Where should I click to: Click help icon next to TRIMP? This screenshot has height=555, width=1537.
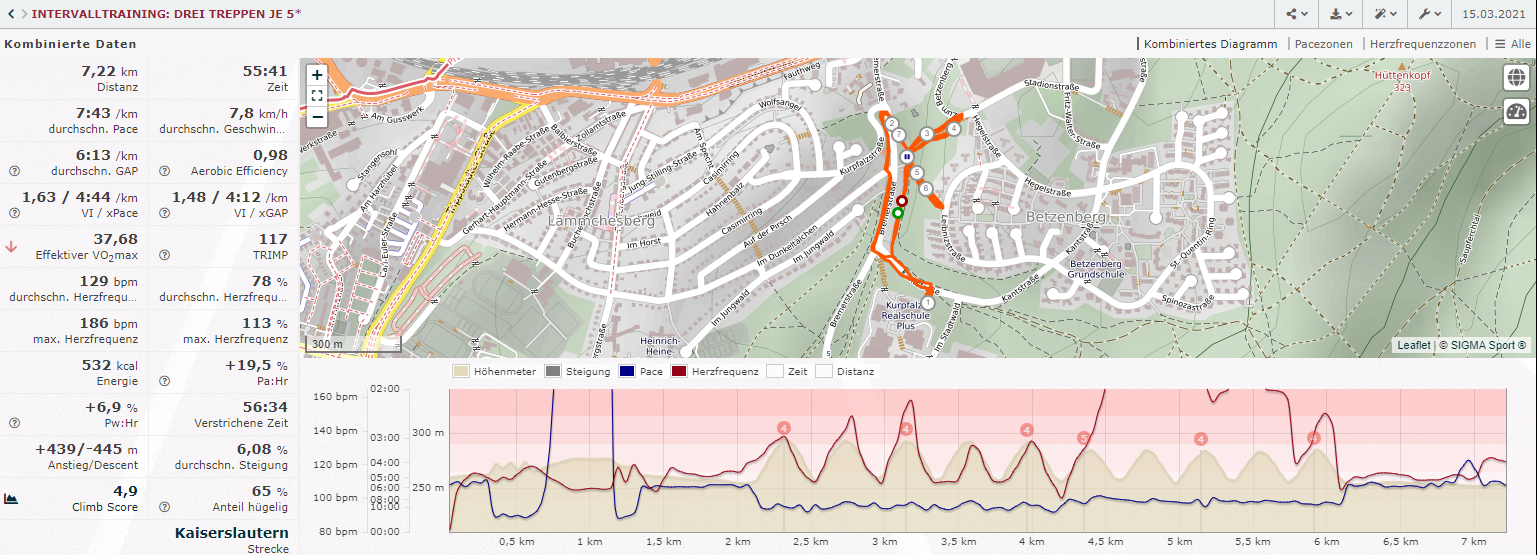pyautogui.click(x=164, y=255)
